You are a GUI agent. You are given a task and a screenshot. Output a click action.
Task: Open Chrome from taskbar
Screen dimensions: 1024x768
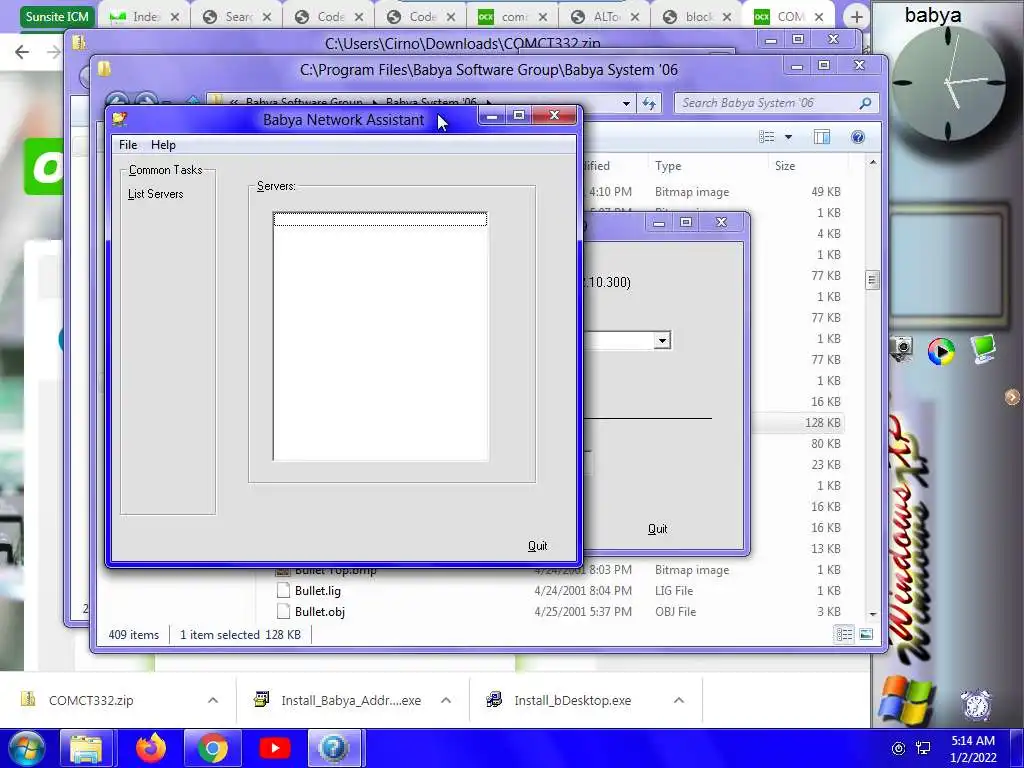point(213,748)
